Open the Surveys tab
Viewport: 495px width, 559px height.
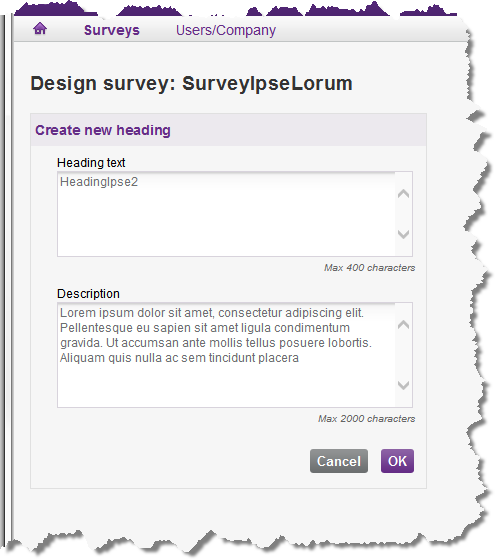112,30
